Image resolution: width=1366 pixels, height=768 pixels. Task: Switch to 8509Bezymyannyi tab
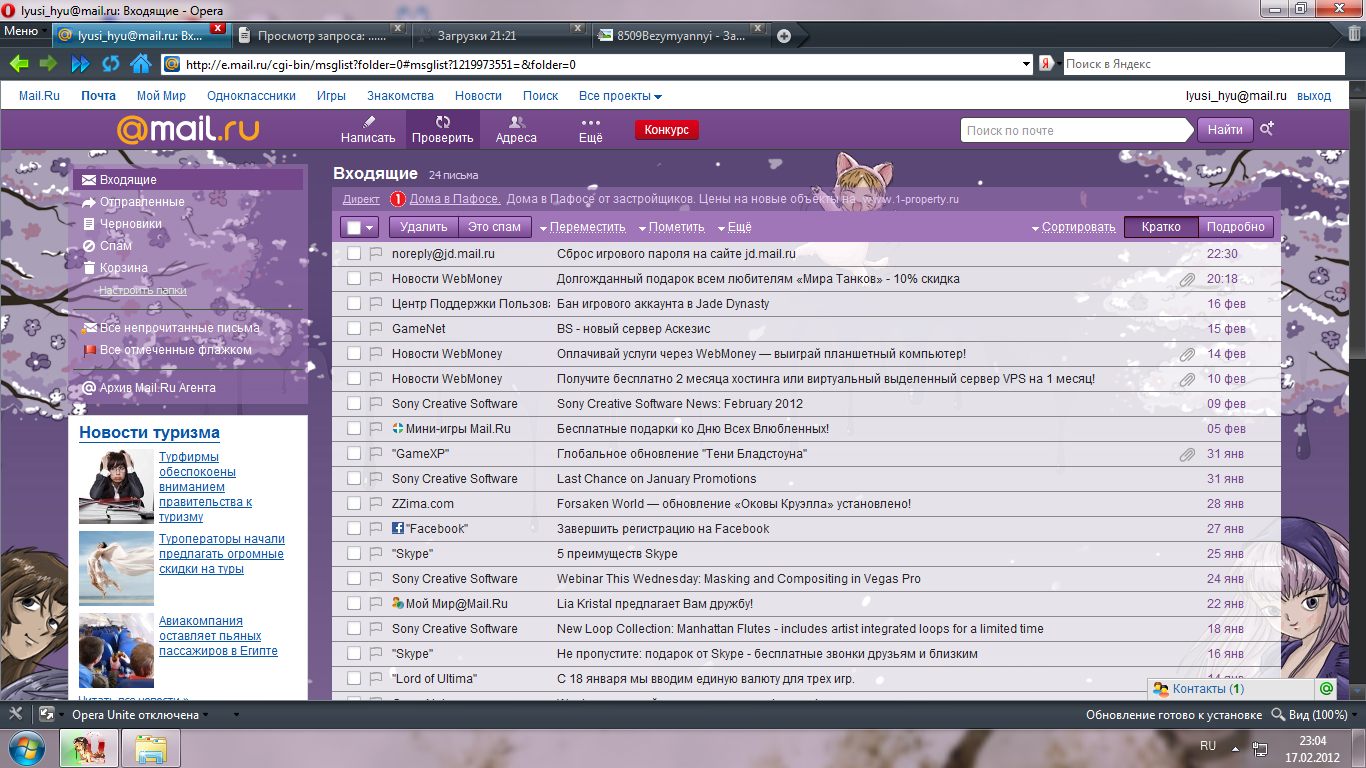click(680, 35)
